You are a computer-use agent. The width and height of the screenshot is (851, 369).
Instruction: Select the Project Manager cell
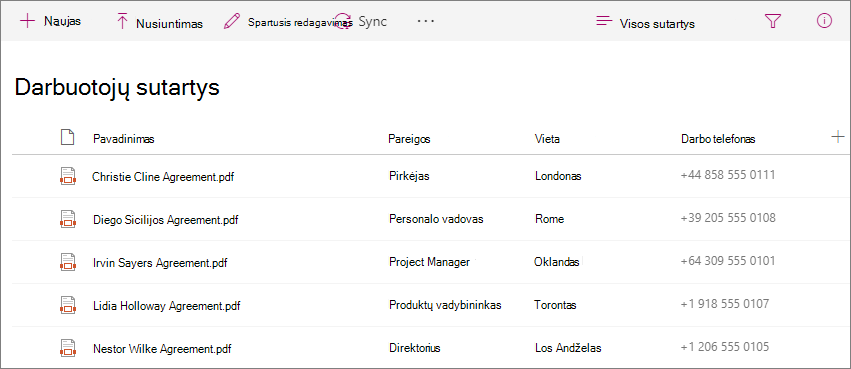tap(429, 262)
